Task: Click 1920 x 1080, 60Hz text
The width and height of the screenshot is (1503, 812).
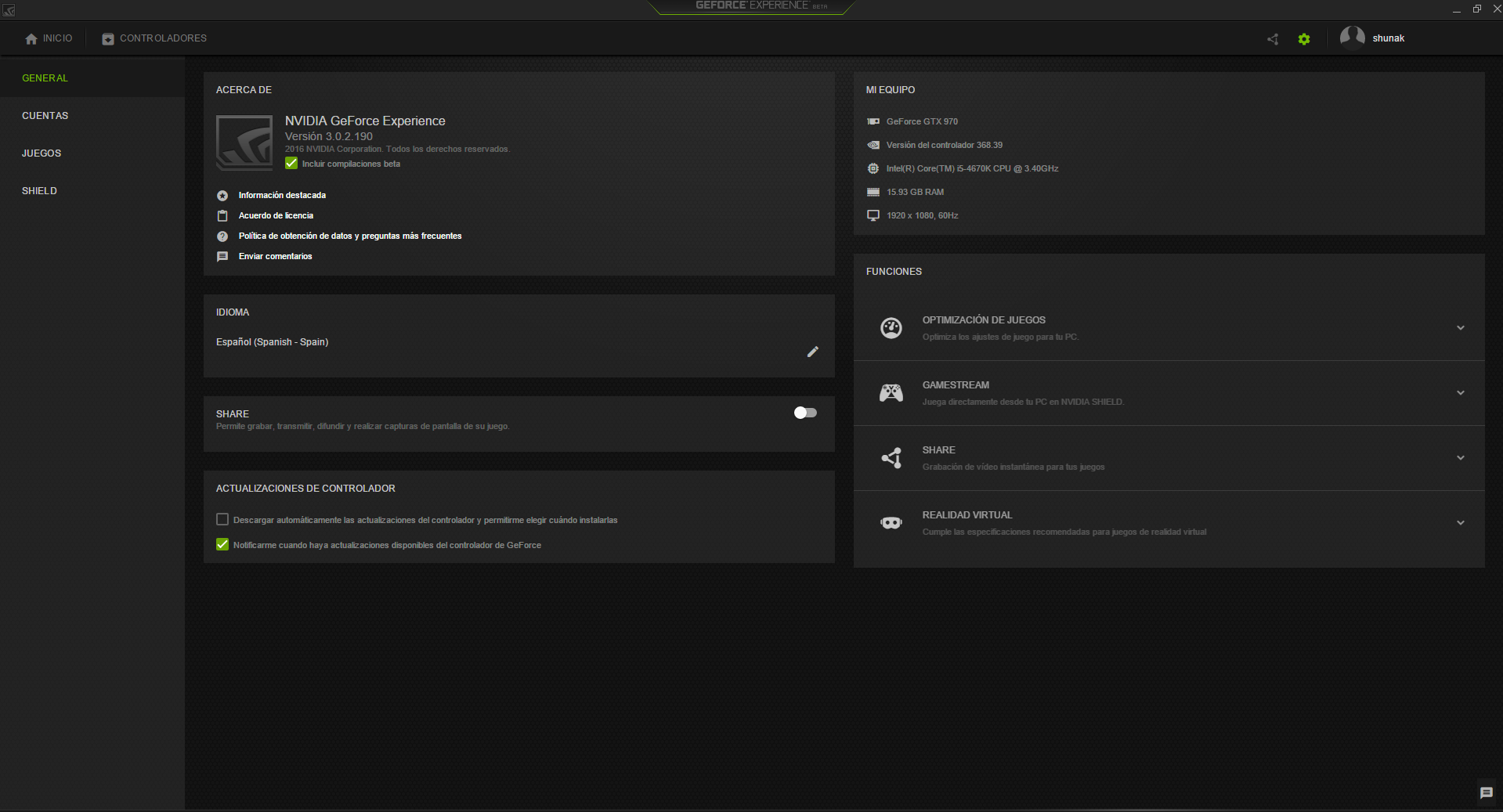Action: pyautogui.click(x=922, y=215)
